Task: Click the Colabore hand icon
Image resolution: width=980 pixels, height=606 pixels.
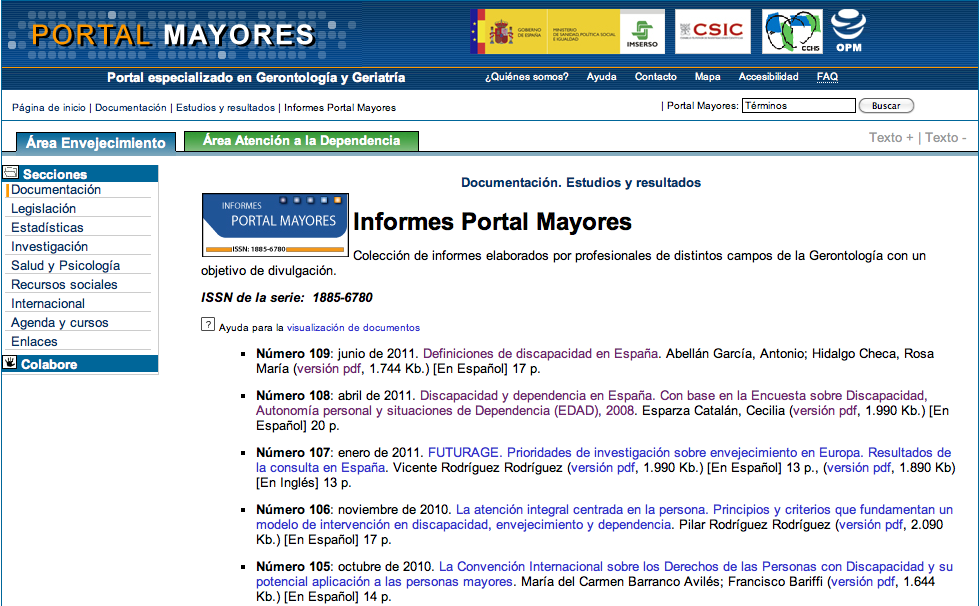Action: (10, 362)
